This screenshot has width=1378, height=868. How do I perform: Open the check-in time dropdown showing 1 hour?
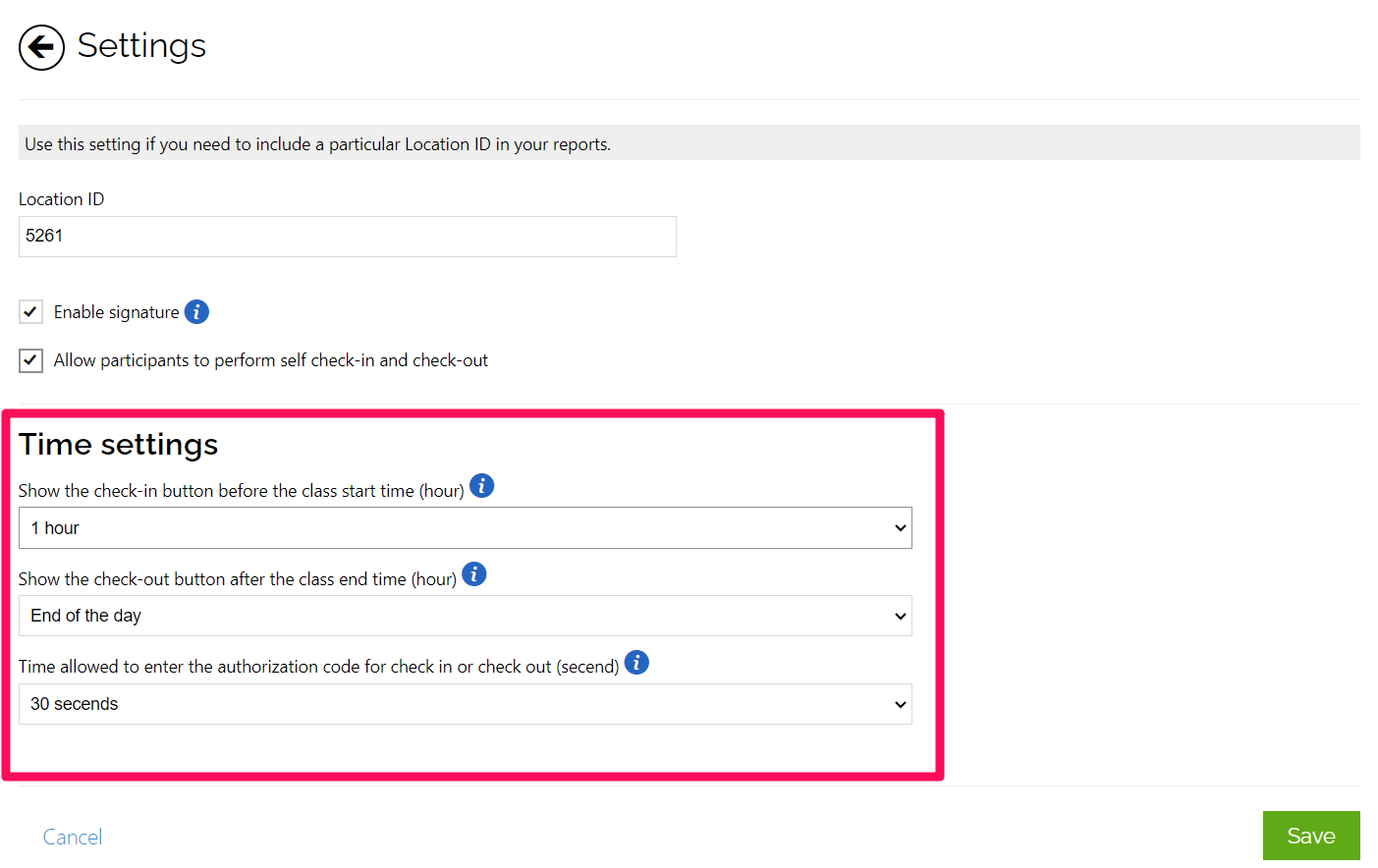click(x=466, y=528)
